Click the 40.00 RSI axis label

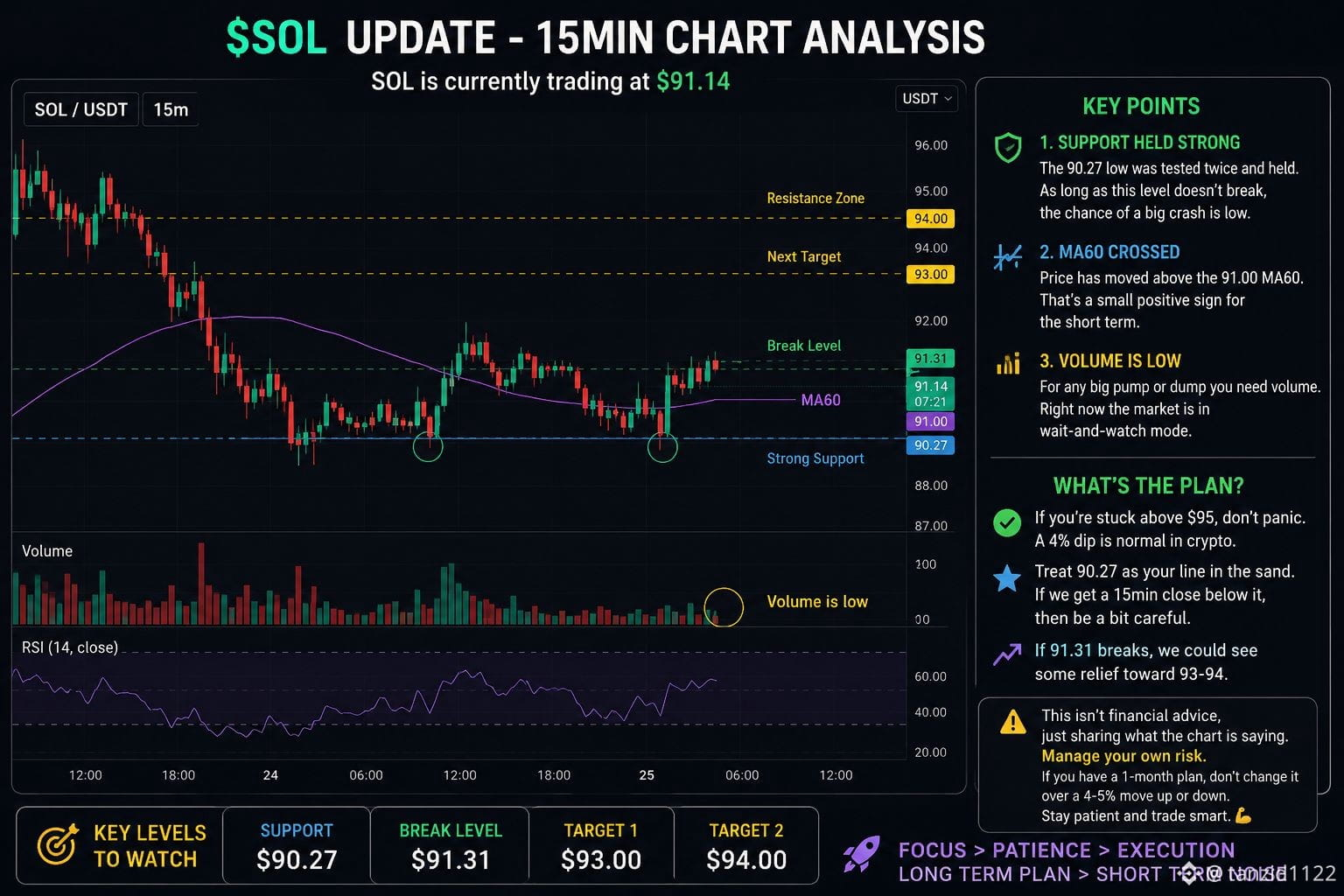[931, 712]
